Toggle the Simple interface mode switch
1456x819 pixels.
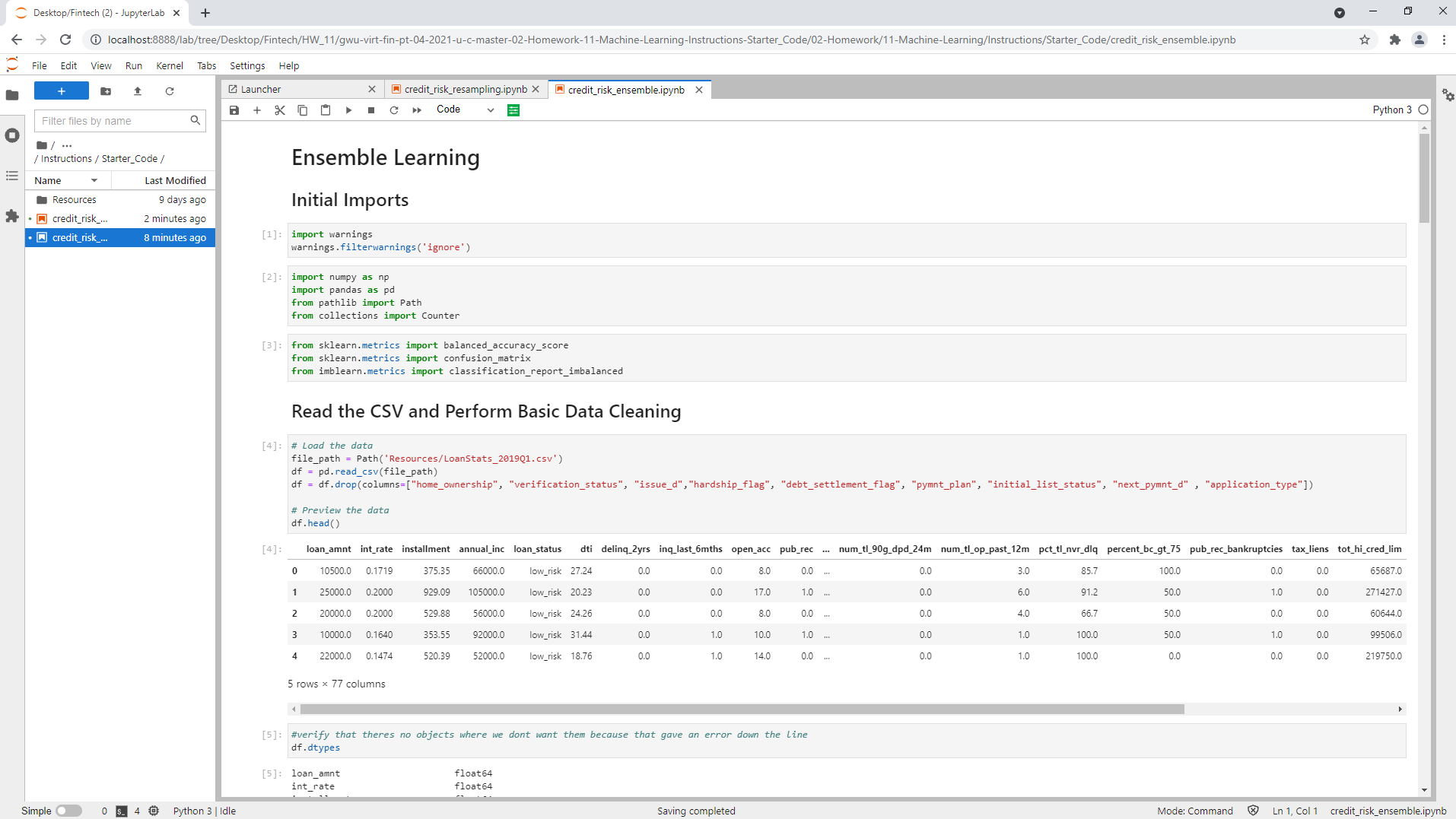[x=68, y=811]
